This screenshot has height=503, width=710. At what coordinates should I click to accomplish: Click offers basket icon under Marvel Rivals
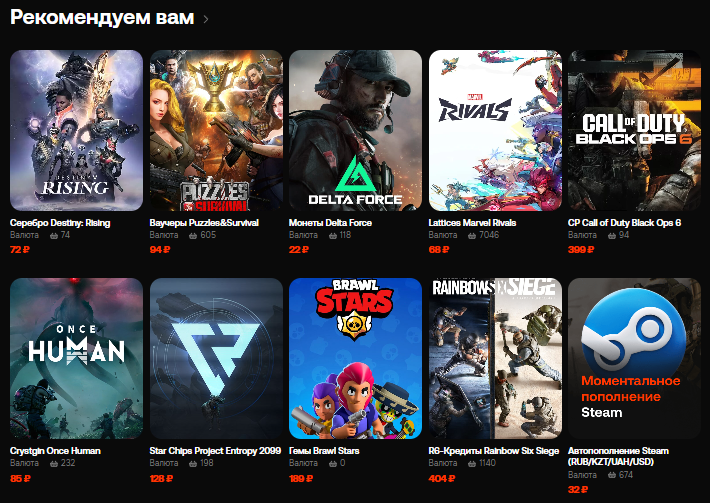[x=472, y=235]
